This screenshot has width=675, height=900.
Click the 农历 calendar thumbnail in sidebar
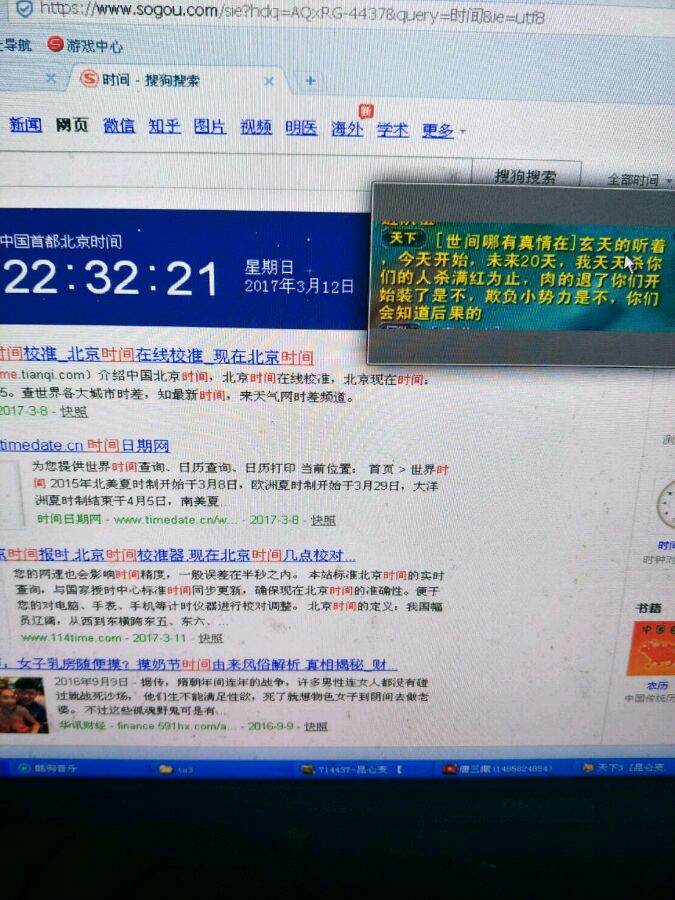[652, 649]
